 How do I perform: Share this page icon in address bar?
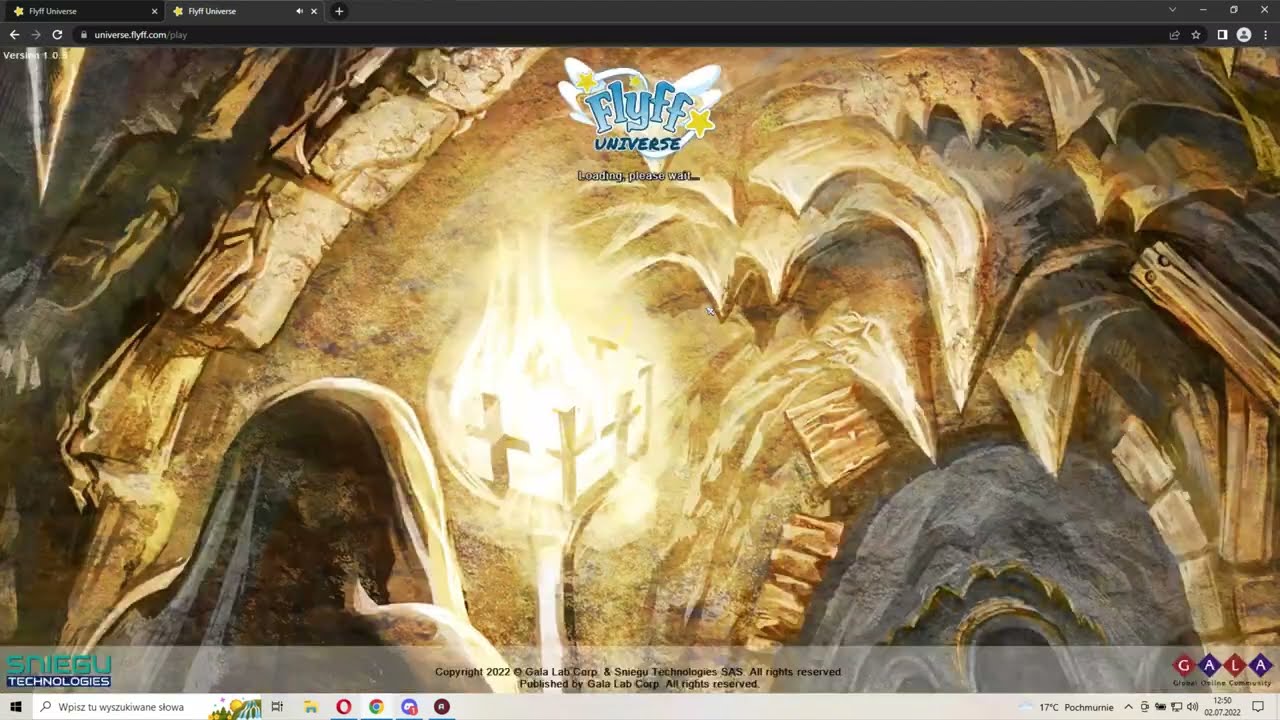(1174, 34)
